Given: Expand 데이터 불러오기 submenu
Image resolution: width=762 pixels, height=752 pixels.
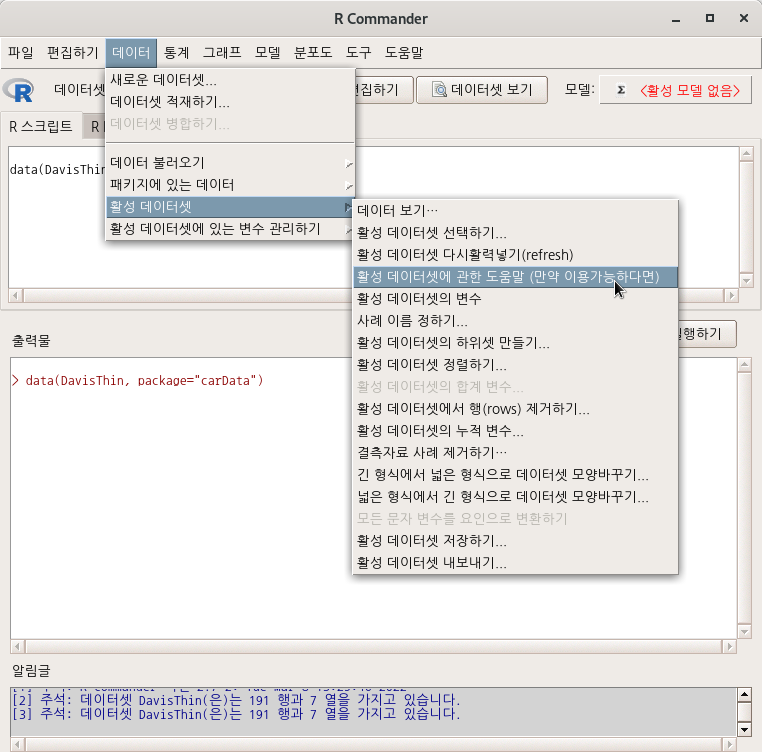Looking at the screenshot, I should (x=230, y=162).
